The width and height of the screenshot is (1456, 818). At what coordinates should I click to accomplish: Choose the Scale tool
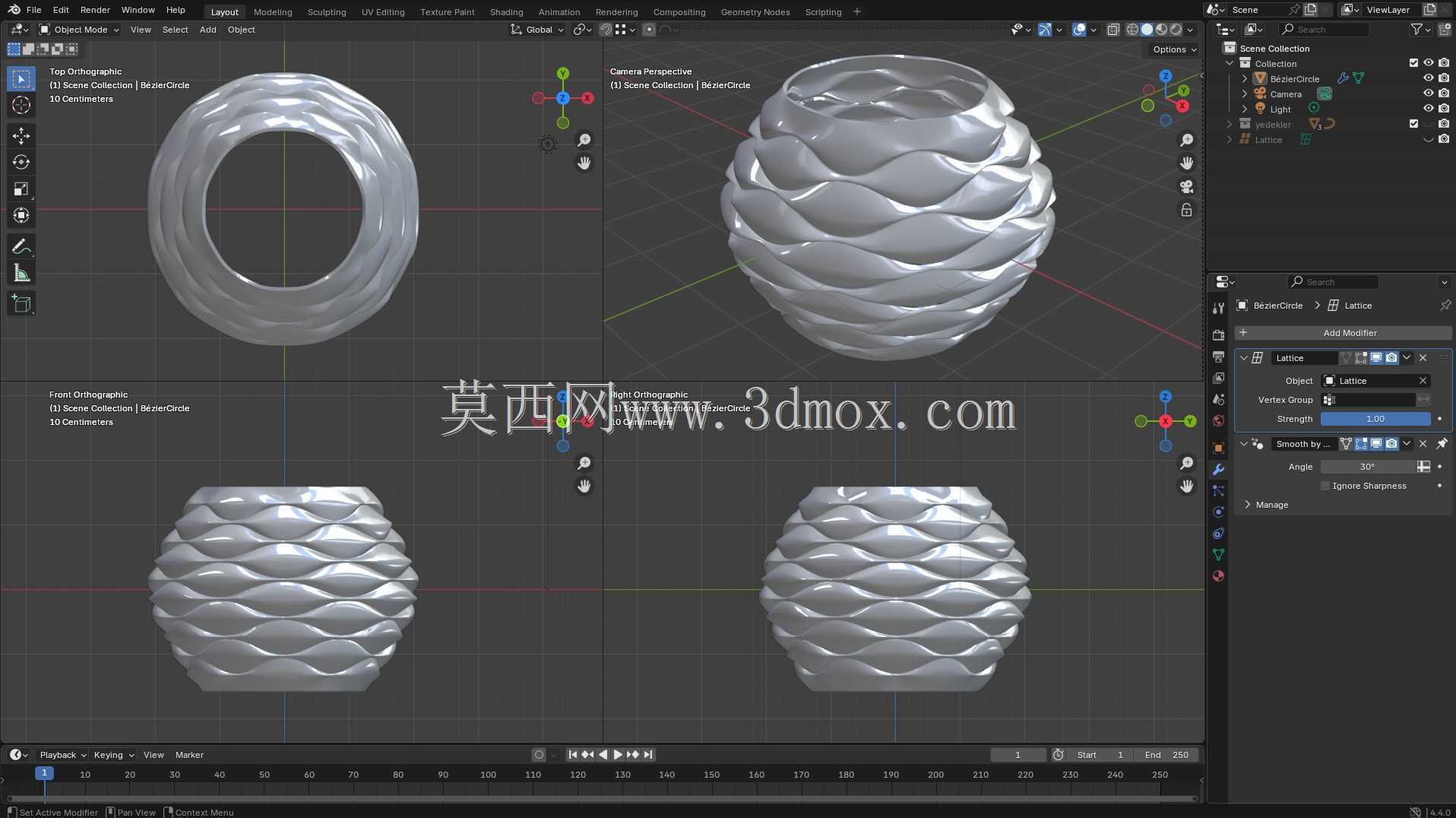point(21,189)
